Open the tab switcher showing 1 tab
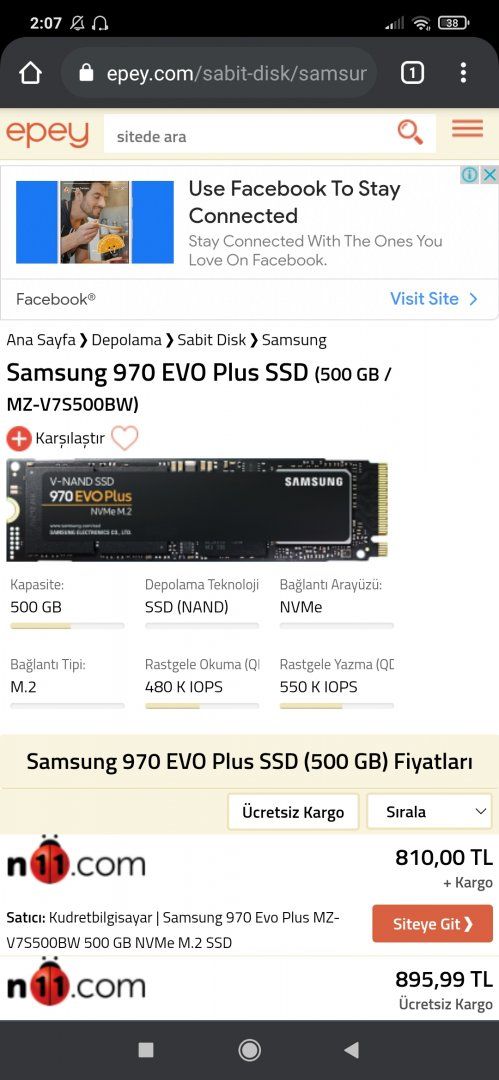The image size is (499, 1080). (x=412, y=72)
